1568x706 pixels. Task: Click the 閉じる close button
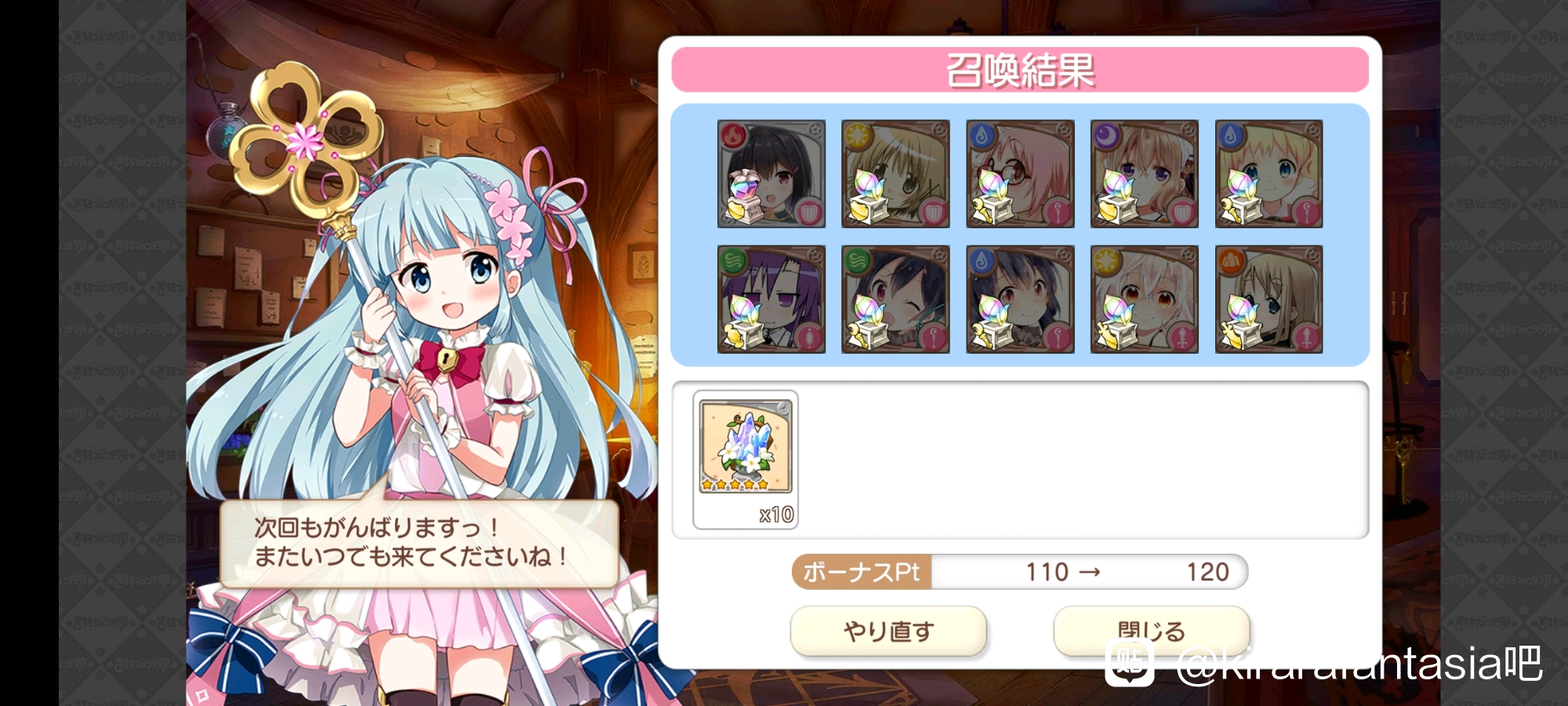(1152, 631)
